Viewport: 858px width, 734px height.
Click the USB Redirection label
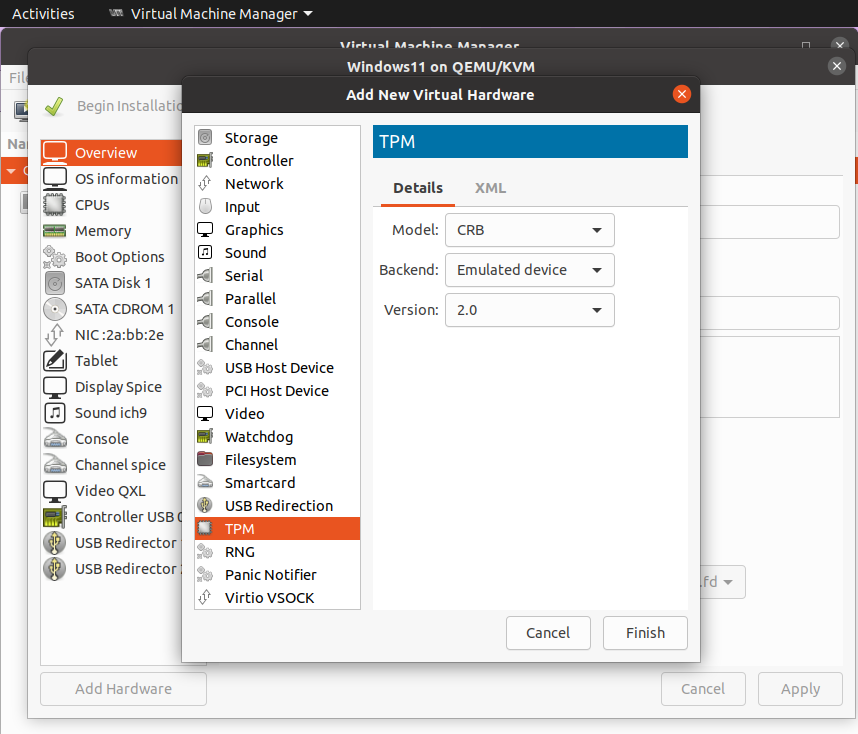point(279,506)
